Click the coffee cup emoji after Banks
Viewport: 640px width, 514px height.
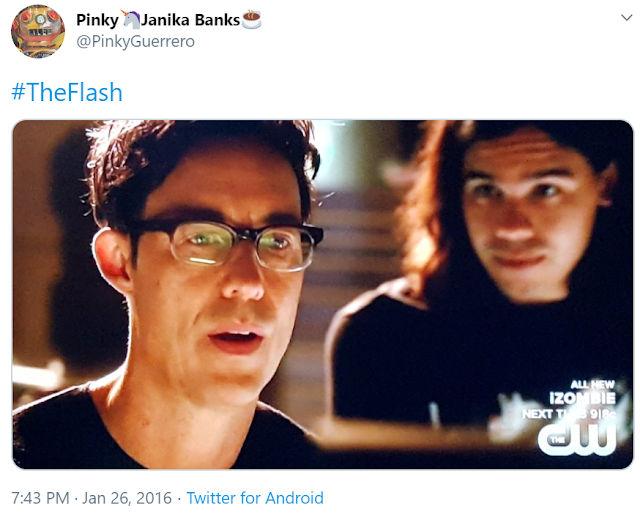coord(251,20)
